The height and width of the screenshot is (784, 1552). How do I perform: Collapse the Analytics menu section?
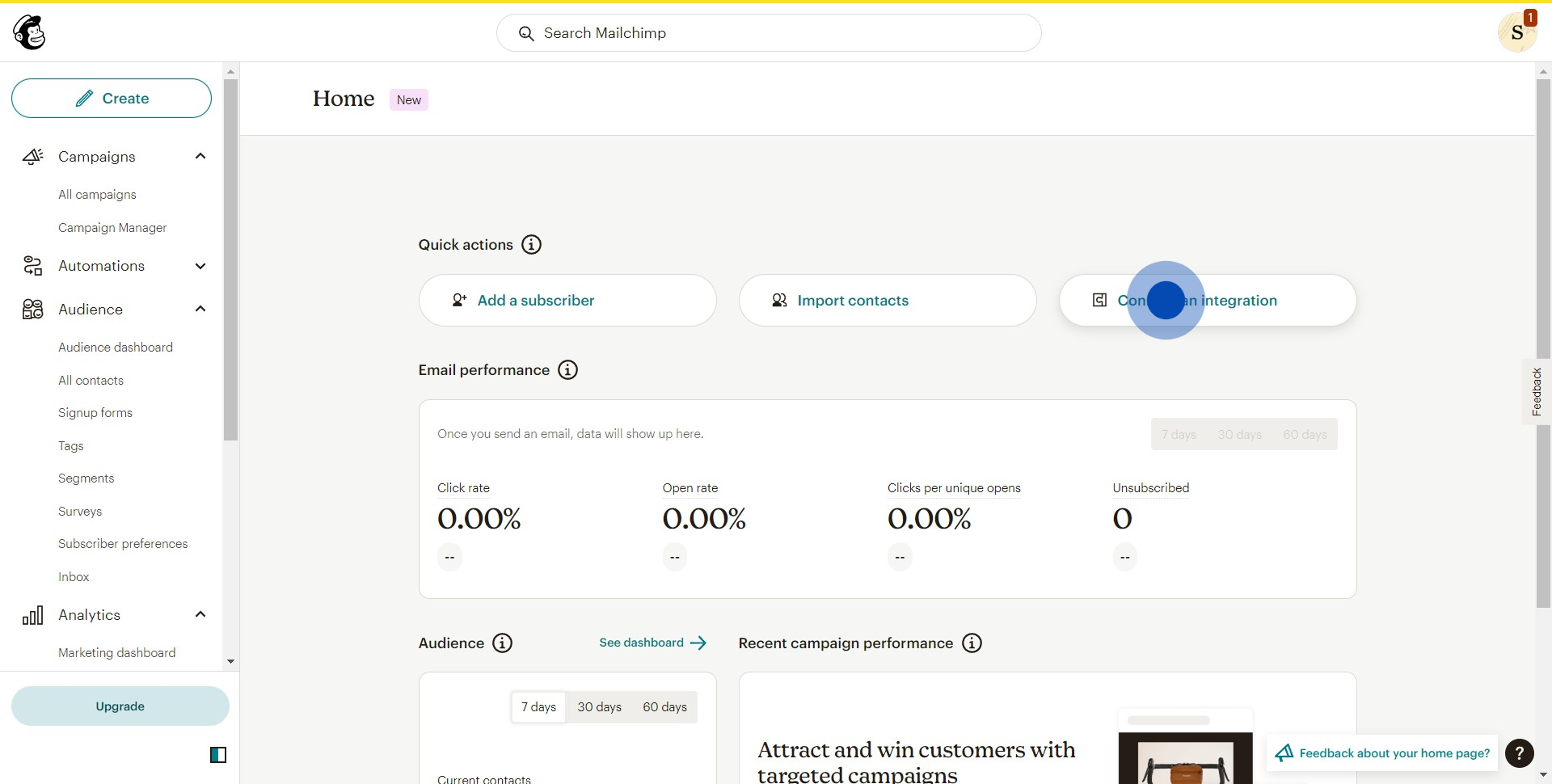(x=200, y=615)
